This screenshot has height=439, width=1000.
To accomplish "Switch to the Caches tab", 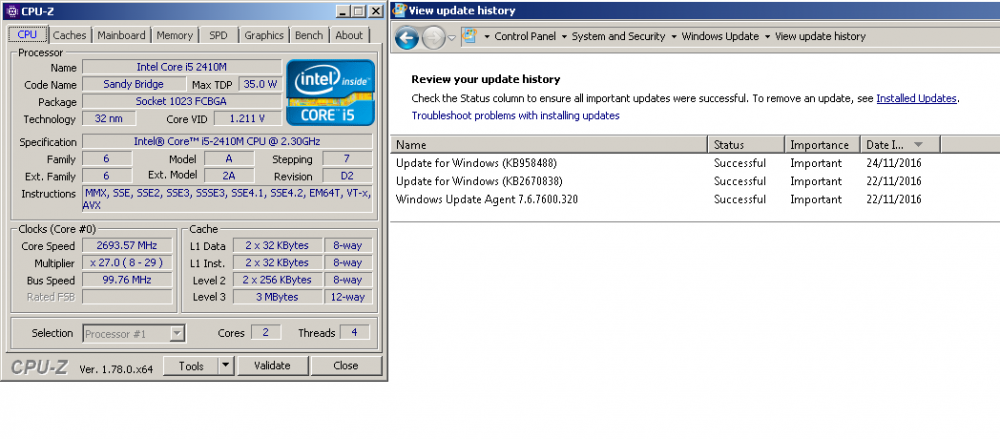I will (70, 36).
